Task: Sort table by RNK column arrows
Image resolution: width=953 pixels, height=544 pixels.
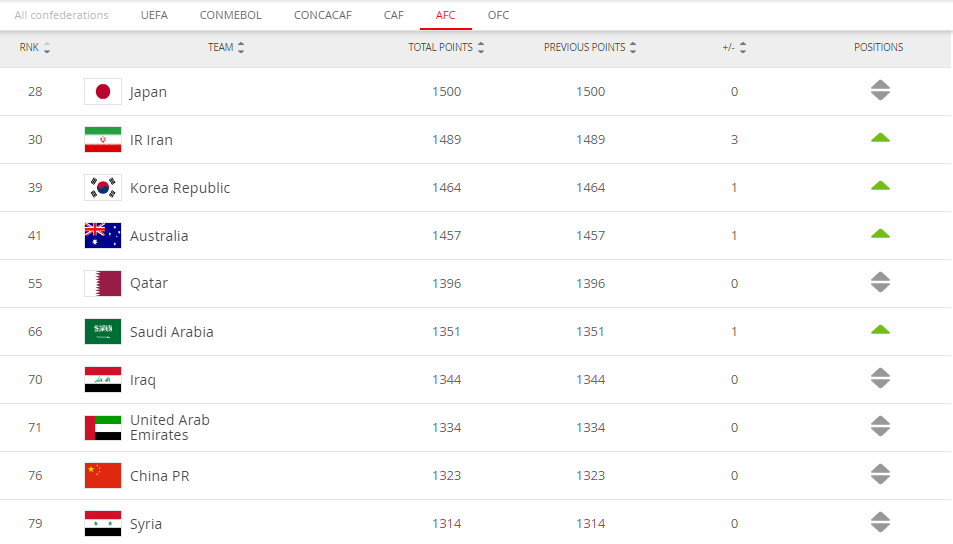Action: point(47,47)
